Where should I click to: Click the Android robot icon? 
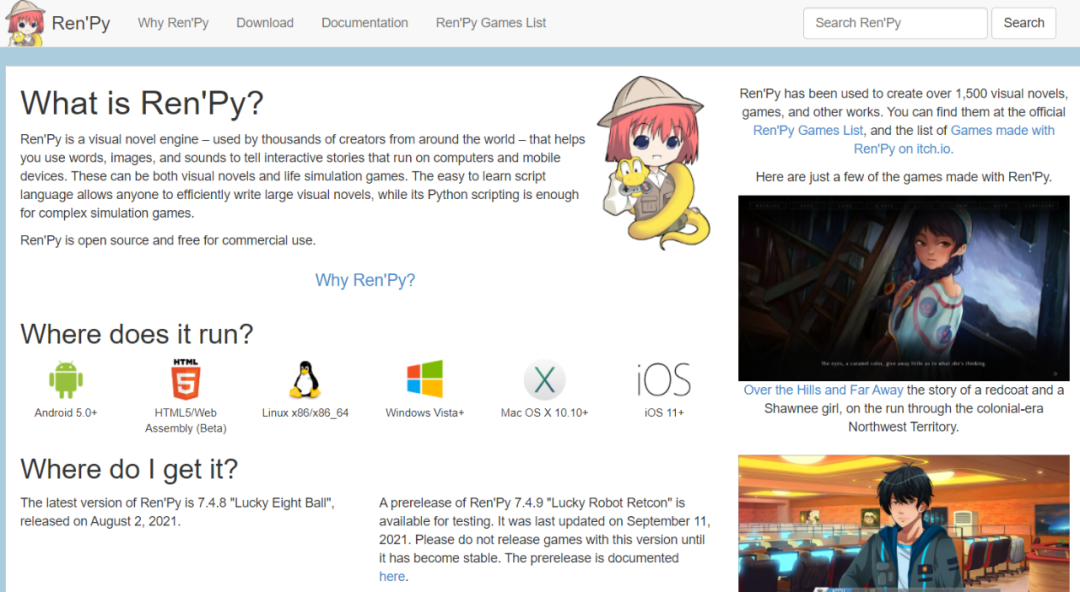tap(66, 379)
